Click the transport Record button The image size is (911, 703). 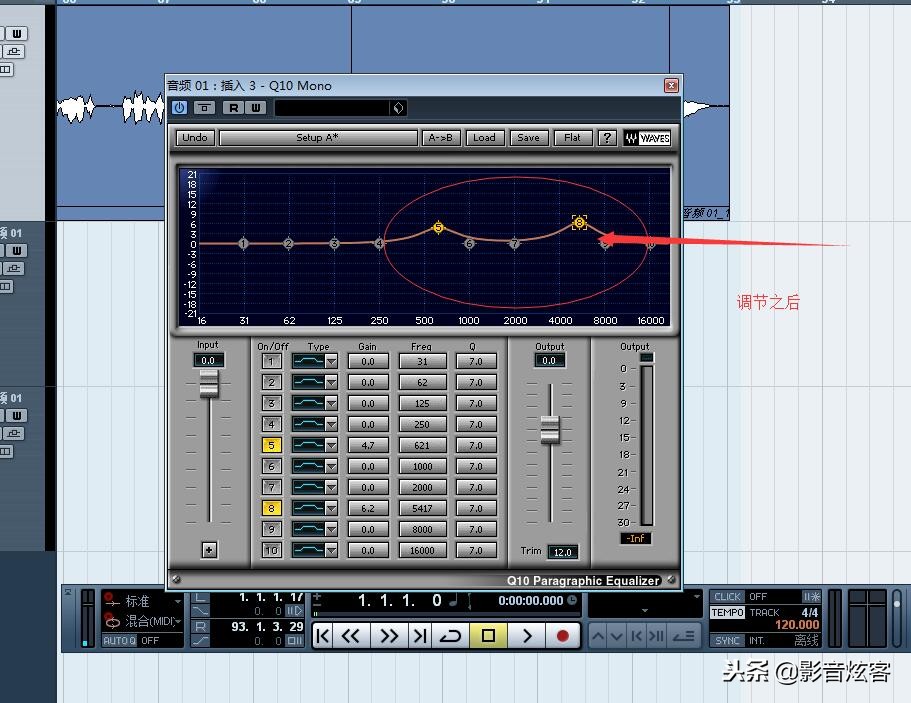click(x=562, y=636)
